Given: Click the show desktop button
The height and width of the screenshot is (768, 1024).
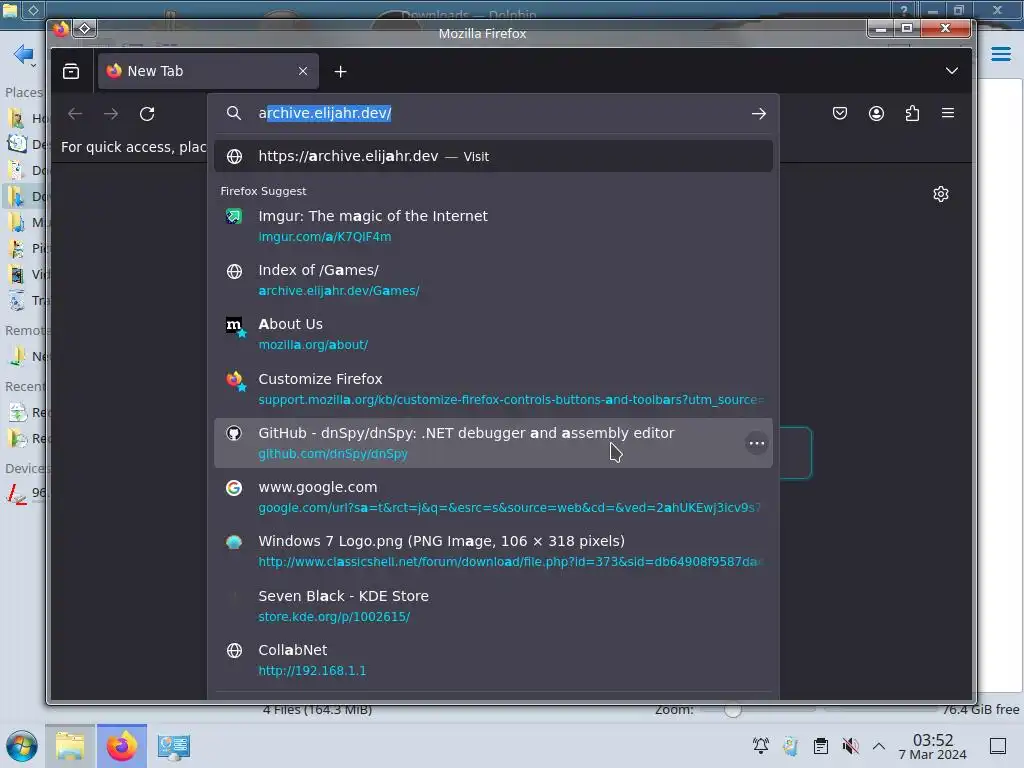Looking at the screenshot, I should point(997,746).
